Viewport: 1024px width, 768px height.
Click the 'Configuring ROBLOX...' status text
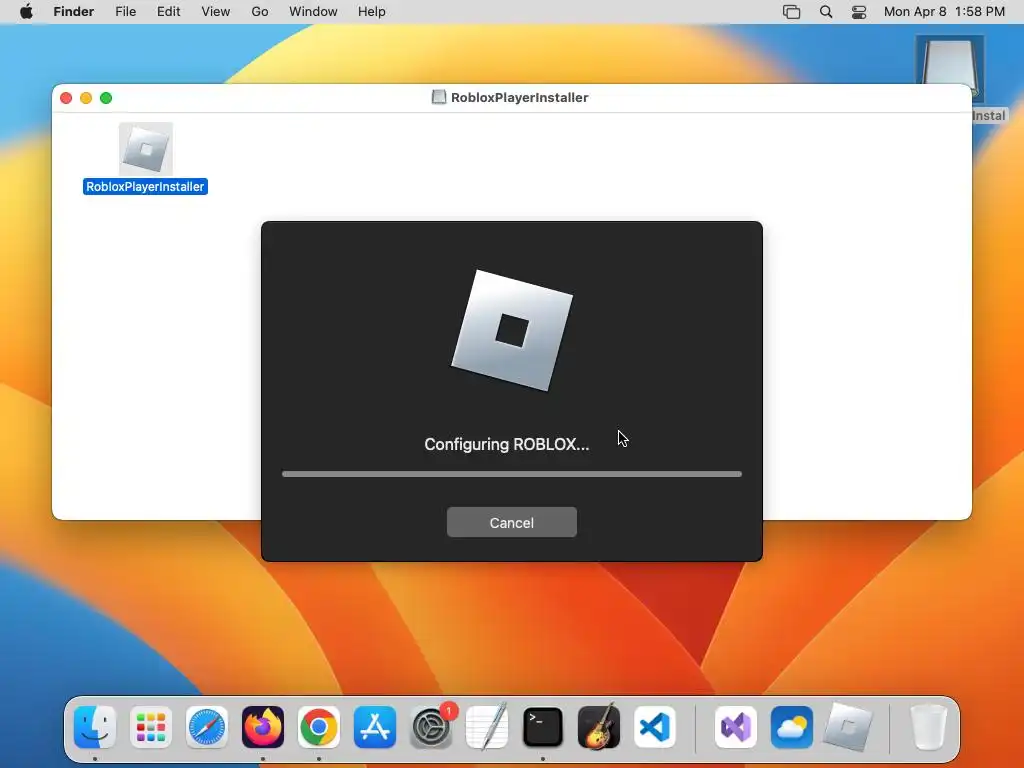point(506,444)
